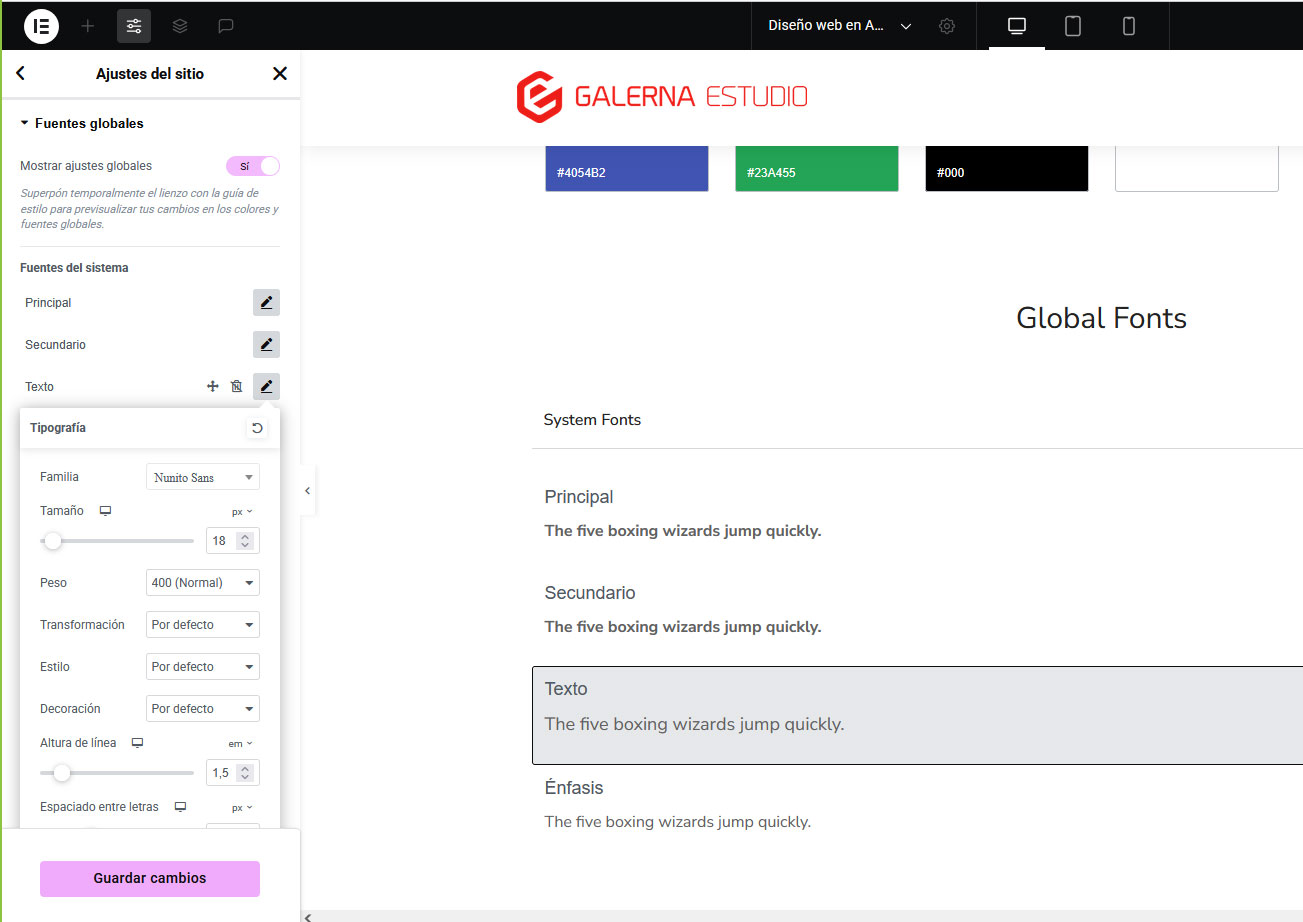Click Guardar cambios button
Screen dimensions: 1303x922
pos(150,878)
